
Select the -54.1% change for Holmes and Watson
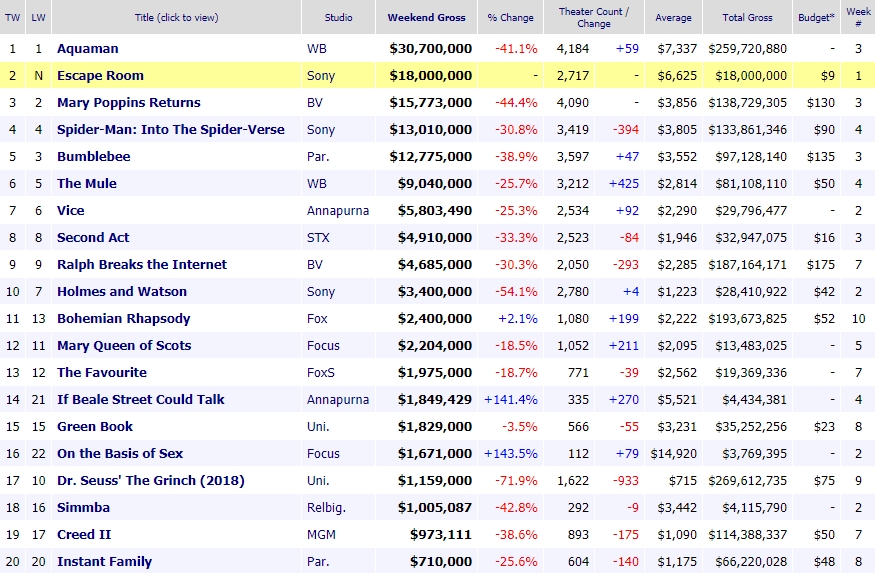pyautogui.click(x=516, y=291)
